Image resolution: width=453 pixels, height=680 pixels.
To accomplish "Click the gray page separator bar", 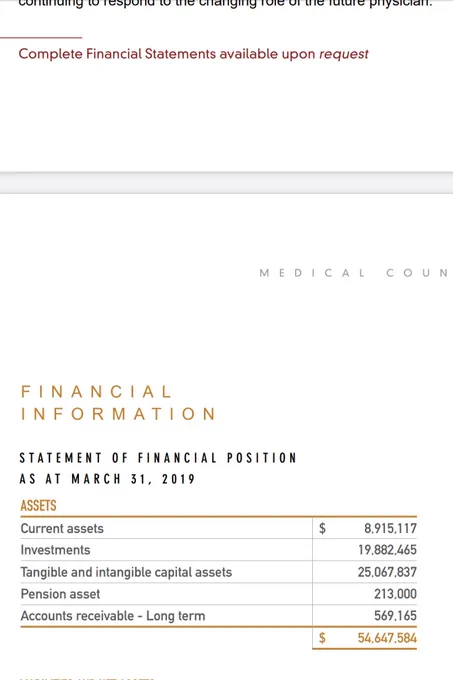I will click(x=226, y=183).
